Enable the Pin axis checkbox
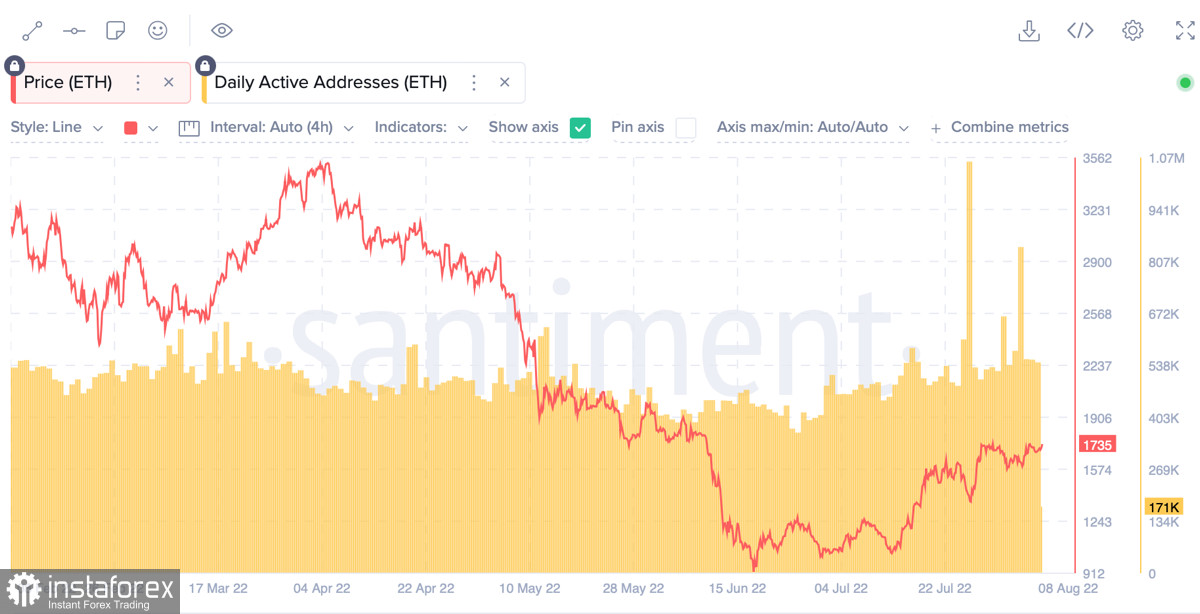This screenshot has width=1200, height=614. click(685, 128)
